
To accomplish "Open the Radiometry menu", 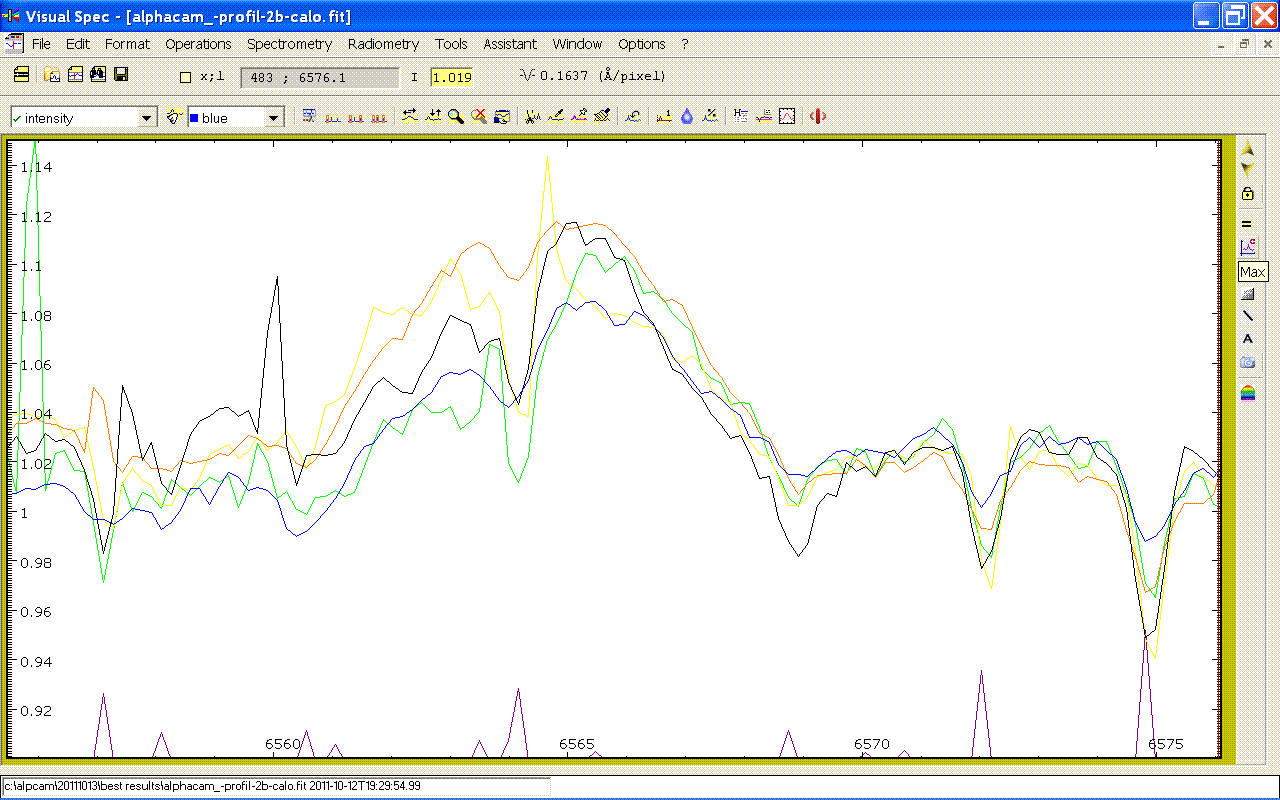I will [383, 44].
